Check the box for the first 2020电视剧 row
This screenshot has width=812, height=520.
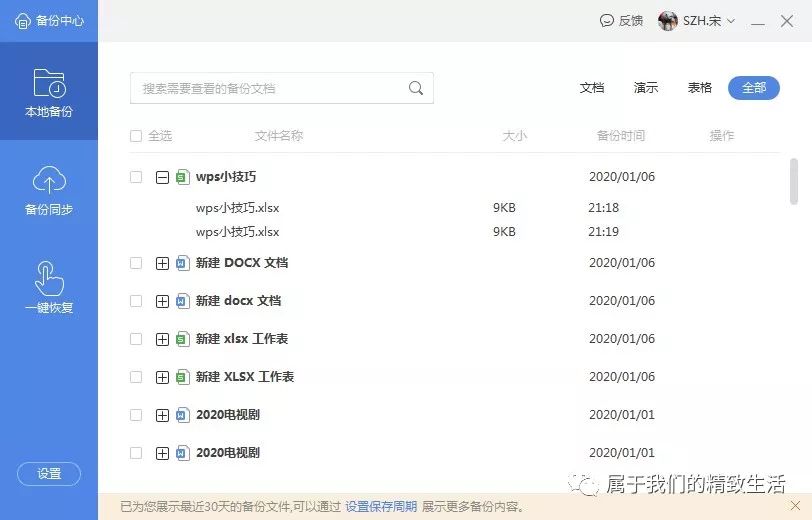click(136, 415)
